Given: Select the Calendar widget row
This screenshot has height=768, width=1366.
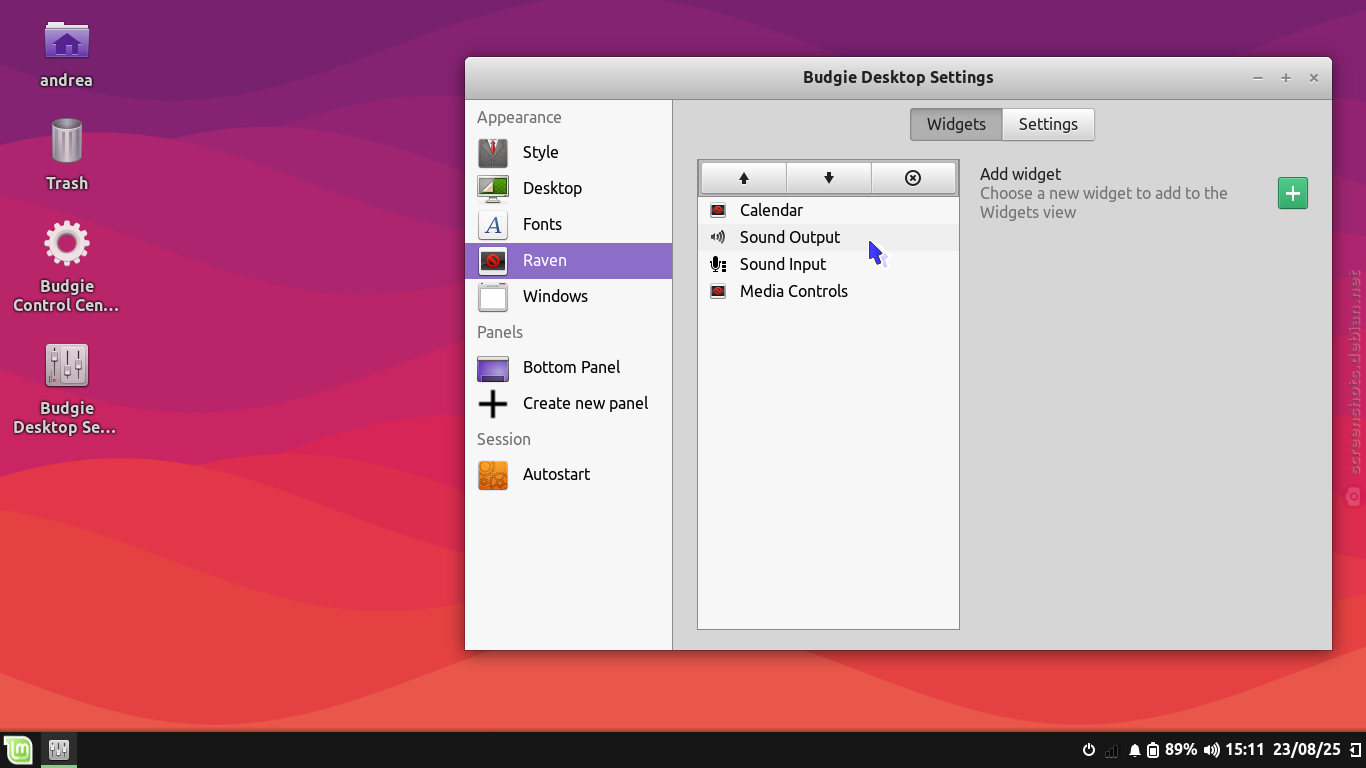Looking at the screenshot, I should (828, 210).
